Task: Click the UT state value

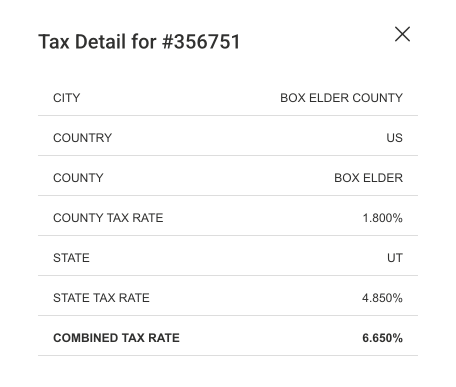Action: coord(395,258)
